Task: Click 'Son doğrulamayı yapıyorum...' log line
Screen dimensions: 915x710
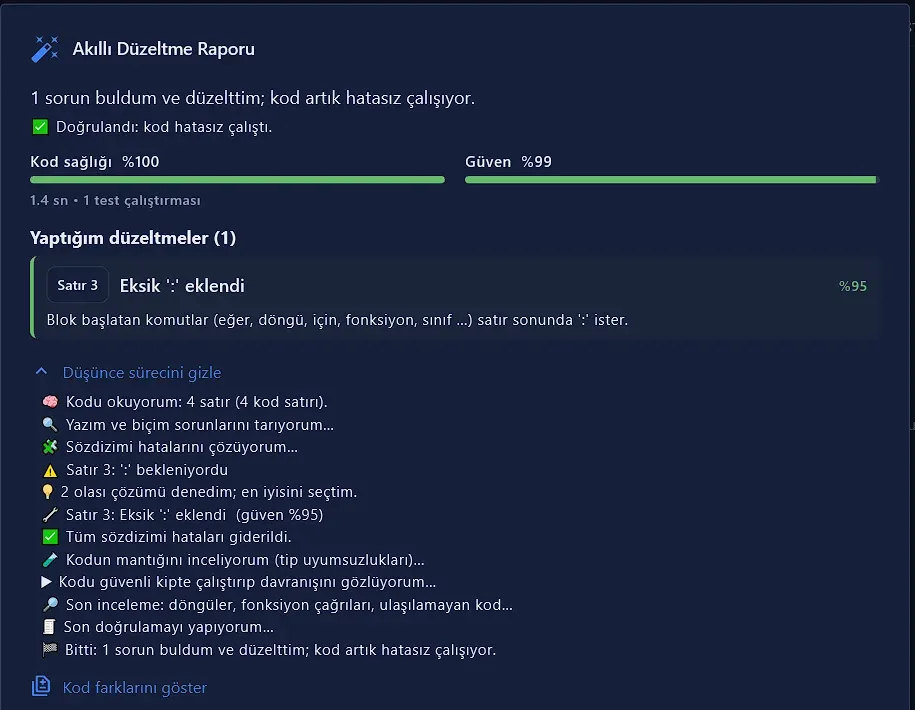Action: click(169, 627)
